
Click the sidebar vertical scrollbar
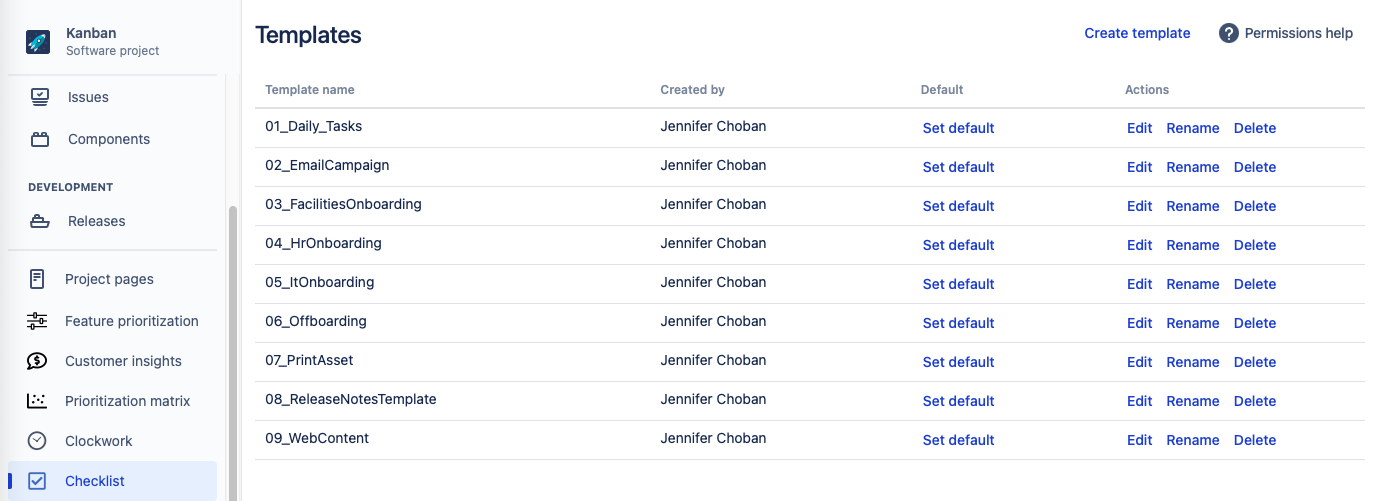(x=234, y=350)
